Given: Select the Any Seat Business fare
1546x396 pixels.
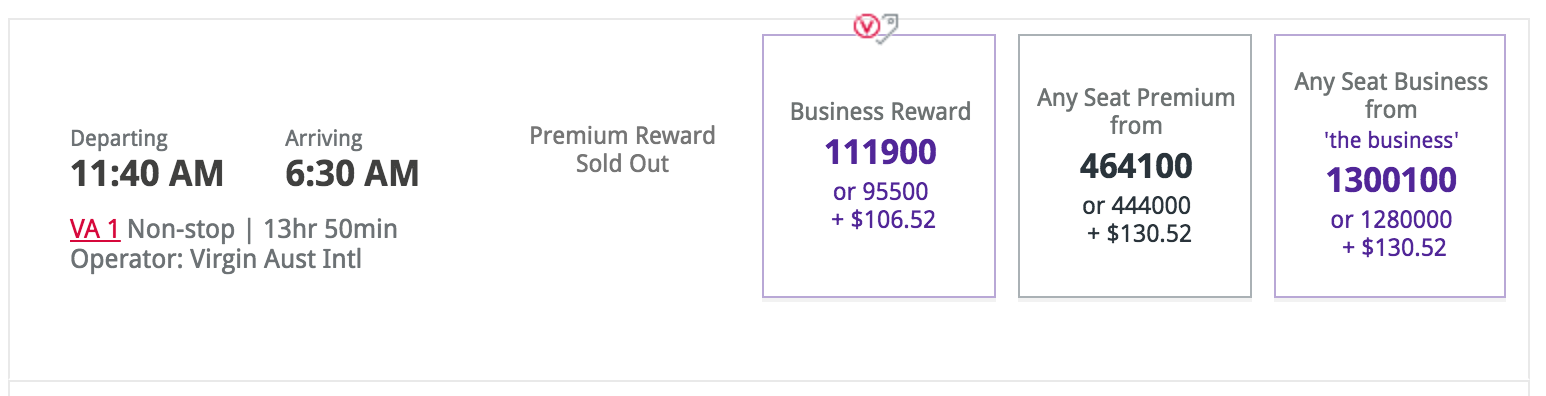Looking at the screenshot, I should point(1390,166).
